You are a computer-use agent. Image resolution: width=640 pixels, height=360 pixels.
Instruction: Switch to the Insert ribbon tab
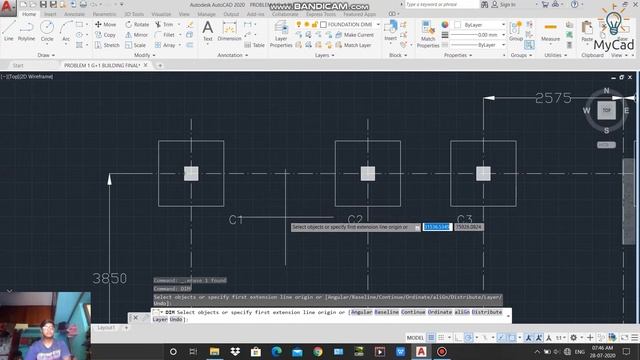click(x=50, y=14)
